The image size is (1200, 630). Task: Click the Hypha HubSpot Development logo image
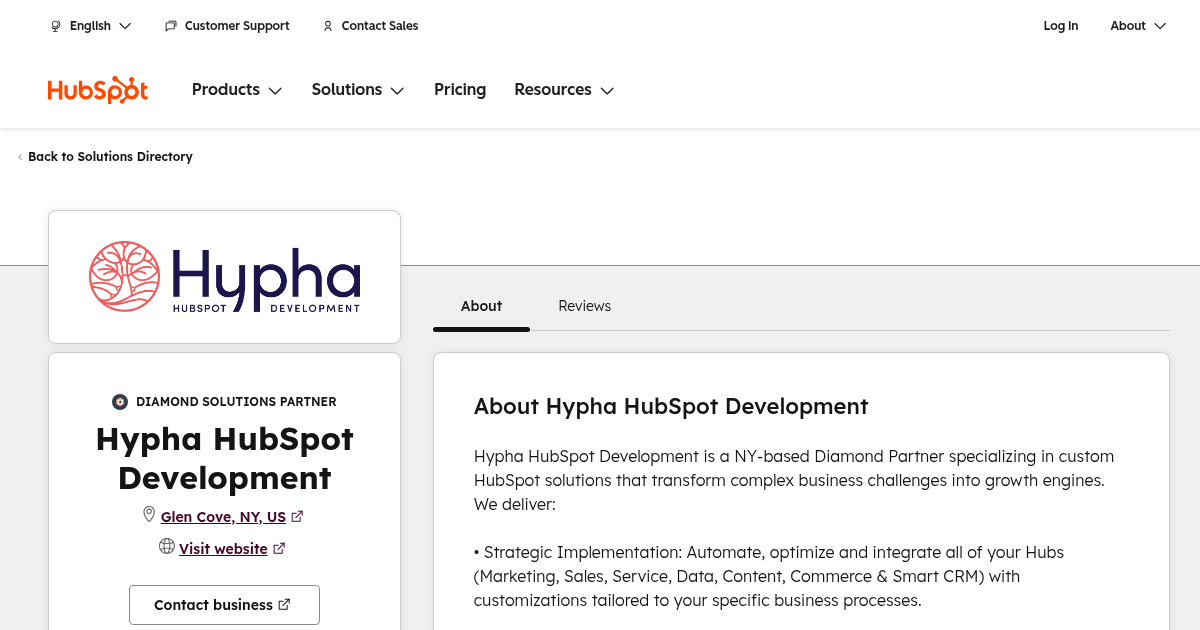pos(224,277)
